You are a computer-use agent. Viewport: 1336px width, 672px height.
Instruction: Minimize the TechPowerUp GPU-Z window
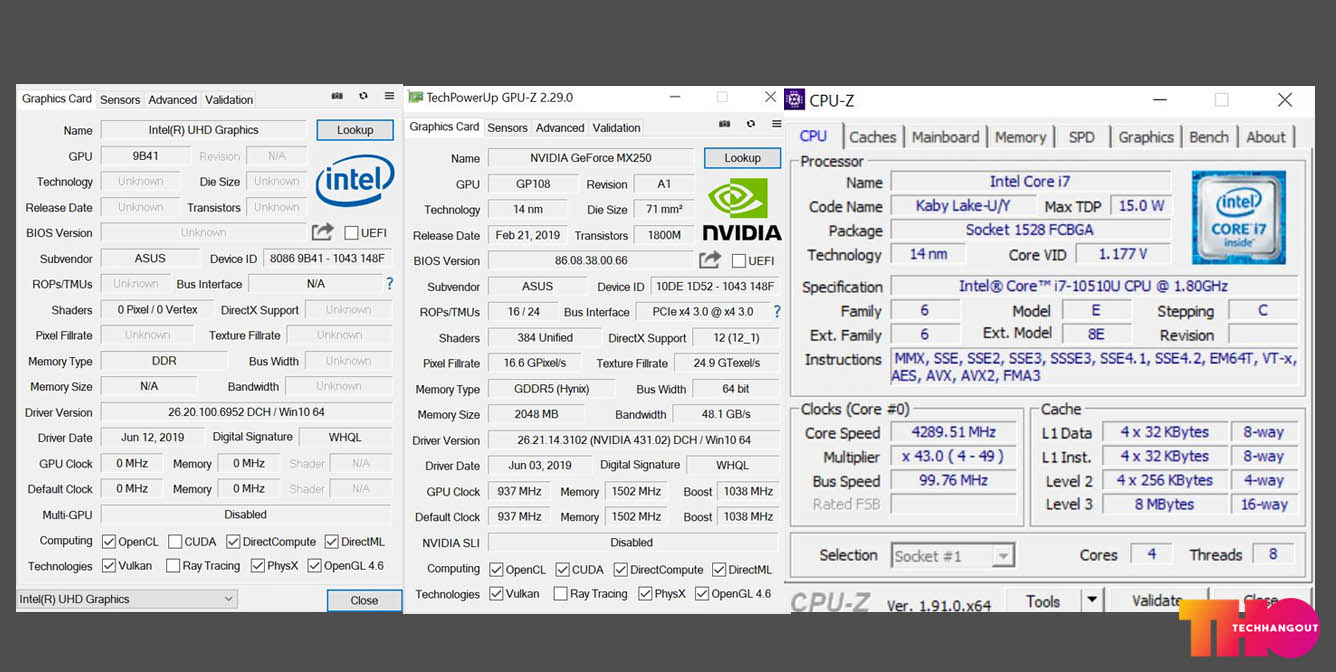(676, 97)
